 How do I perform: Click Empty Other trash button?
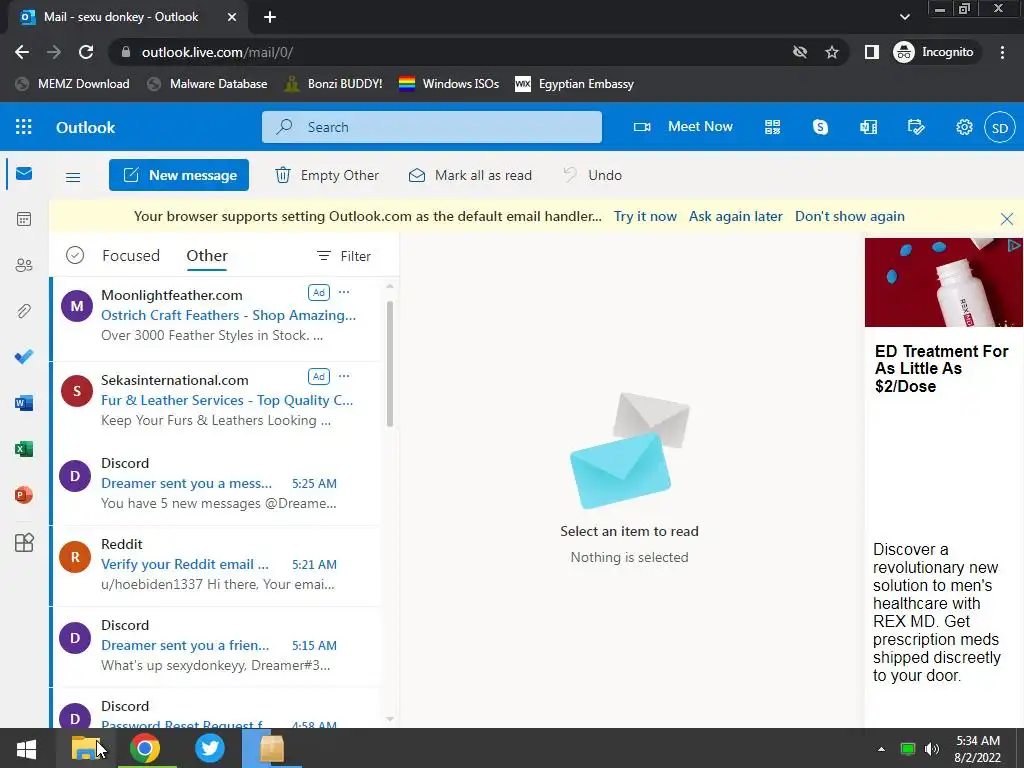click(327, 175)
